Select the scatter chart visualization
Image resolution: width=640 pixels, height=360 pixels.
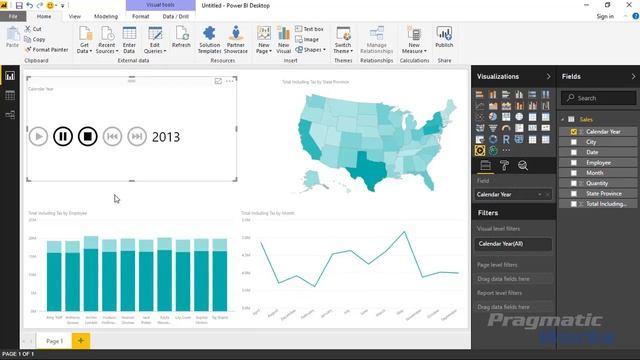[x=480, y=117]
